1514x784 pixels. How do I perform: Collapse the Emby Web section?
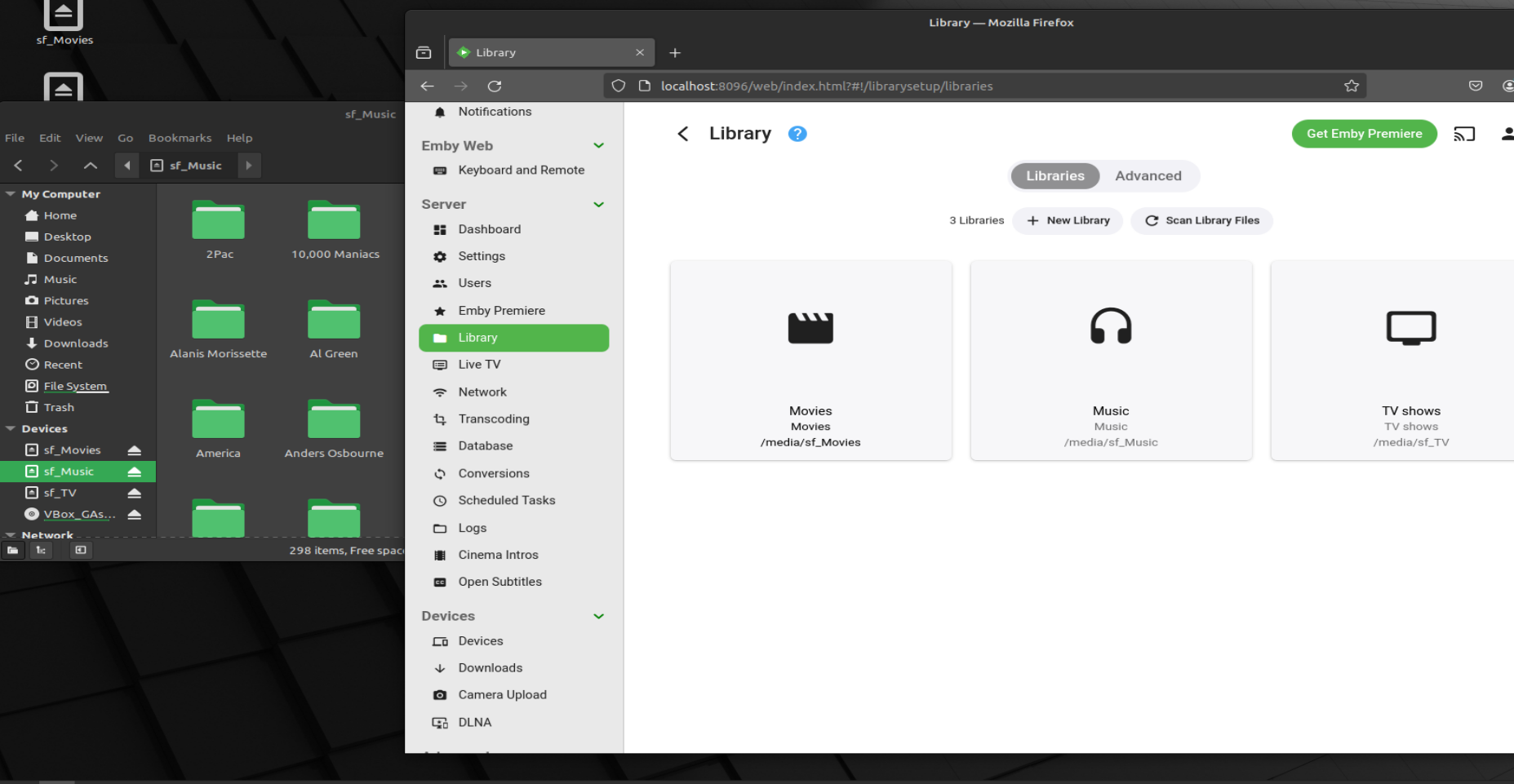pyautogui.click(x=599, y=145)
